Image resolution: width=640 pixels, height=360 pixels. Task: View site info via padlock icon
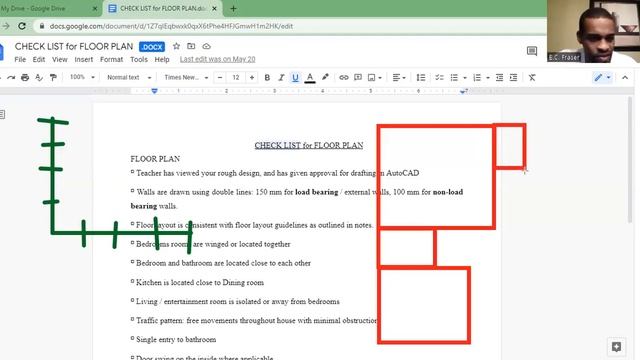pyautogui.click(x=42, y=26)
